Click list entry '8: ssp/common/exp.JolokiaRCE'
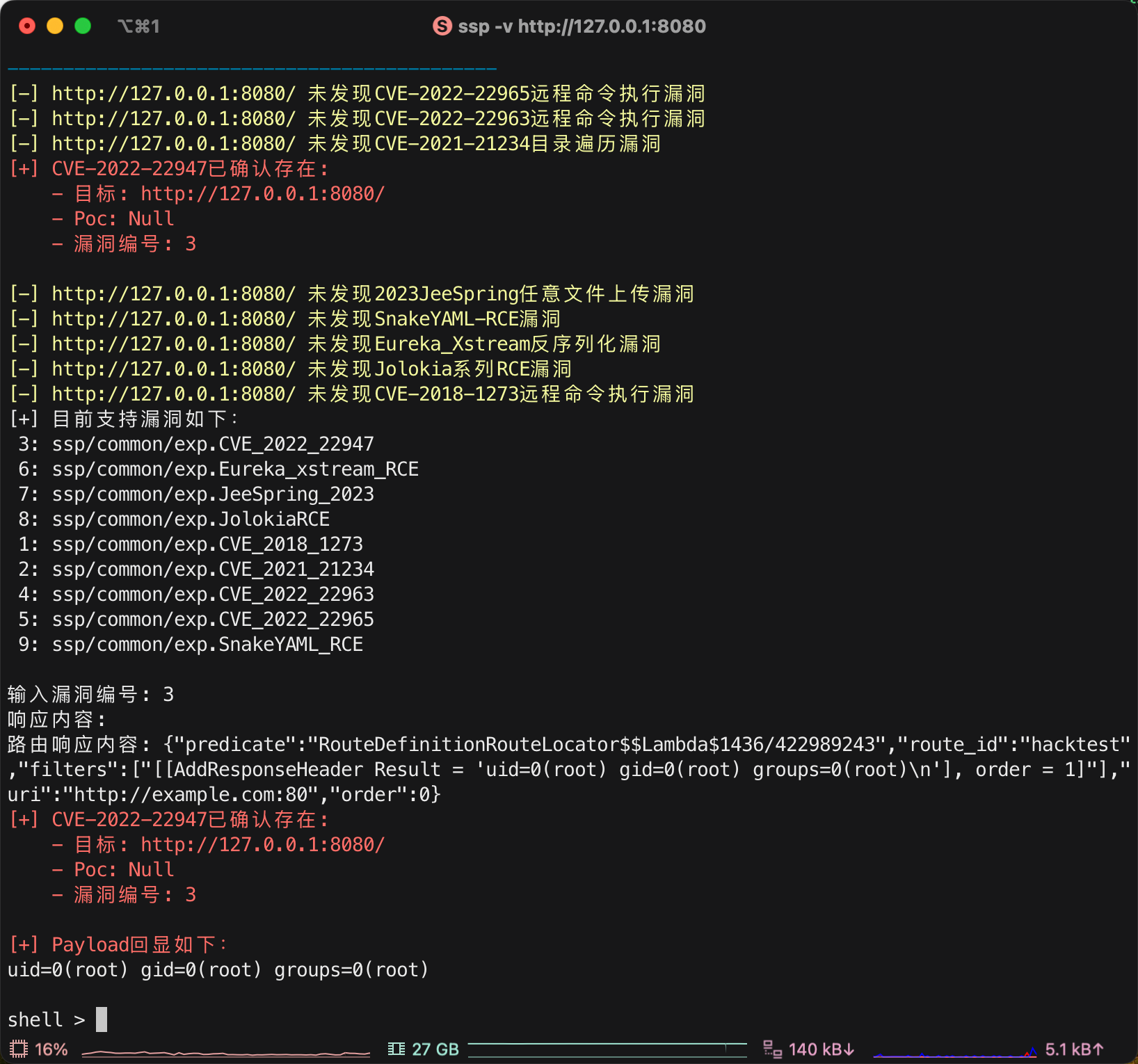The image size is (1138, 1064). 174,519
